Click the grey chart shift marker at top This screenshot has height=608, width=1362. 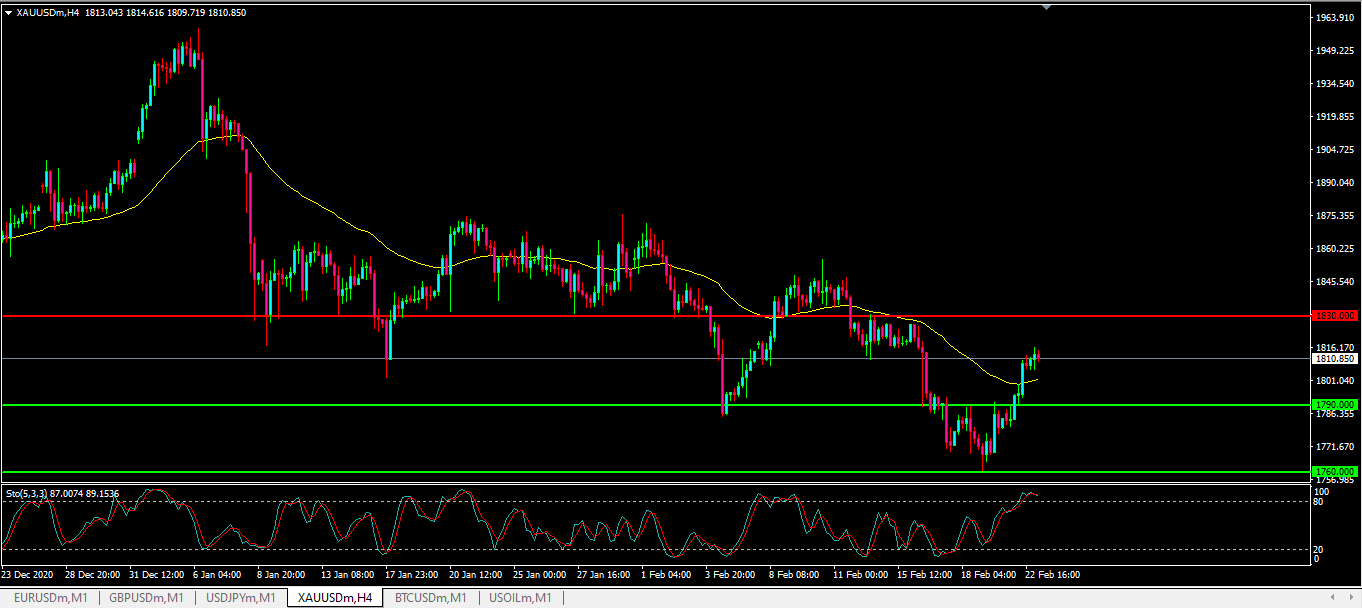(1046, 7)
